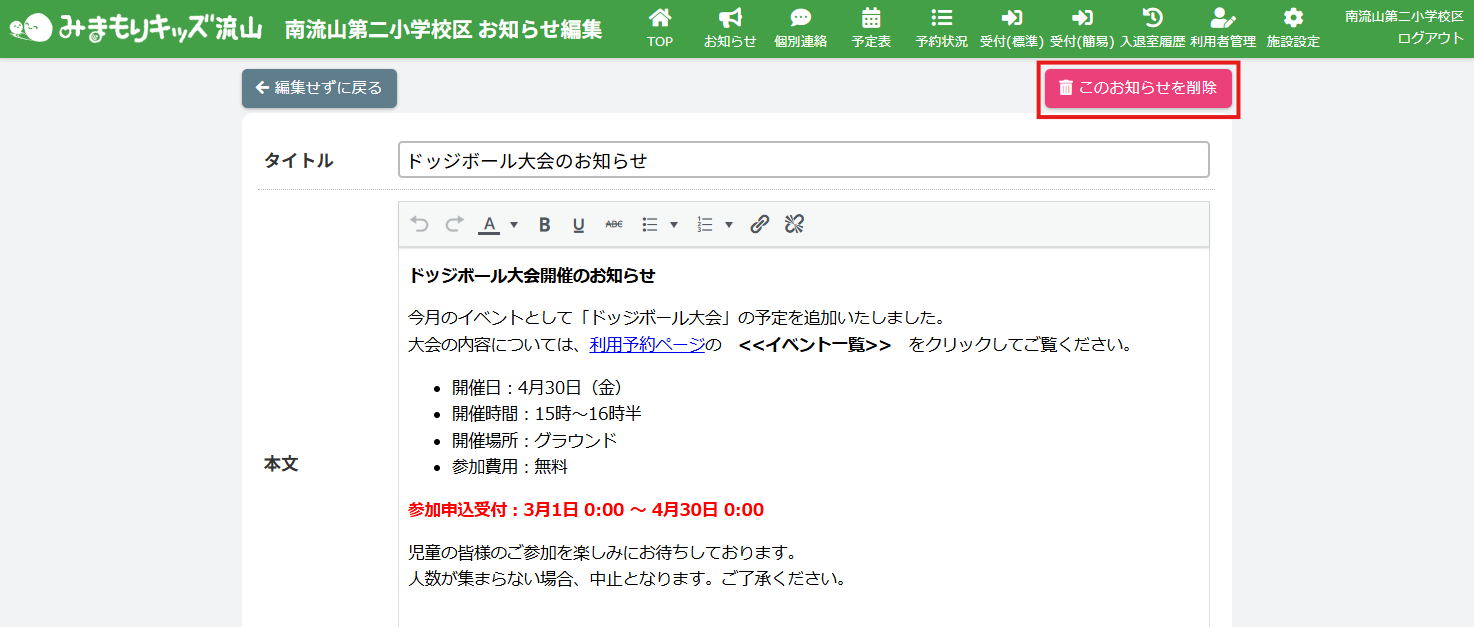The height and width of the screenshot is (627, 1474).
Task: Expand the text color dropdown arrow
Action: coord(514,225)
